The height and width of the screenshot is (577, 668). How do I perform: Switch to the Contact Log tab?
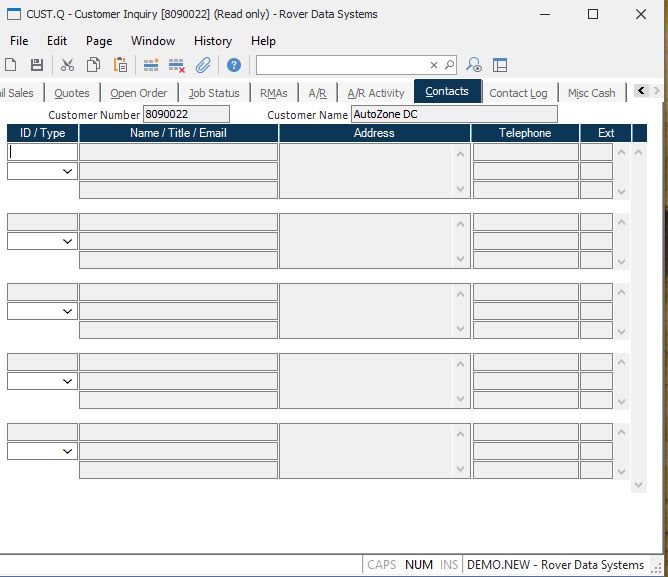pyautogui.click(x=517, y=93)
